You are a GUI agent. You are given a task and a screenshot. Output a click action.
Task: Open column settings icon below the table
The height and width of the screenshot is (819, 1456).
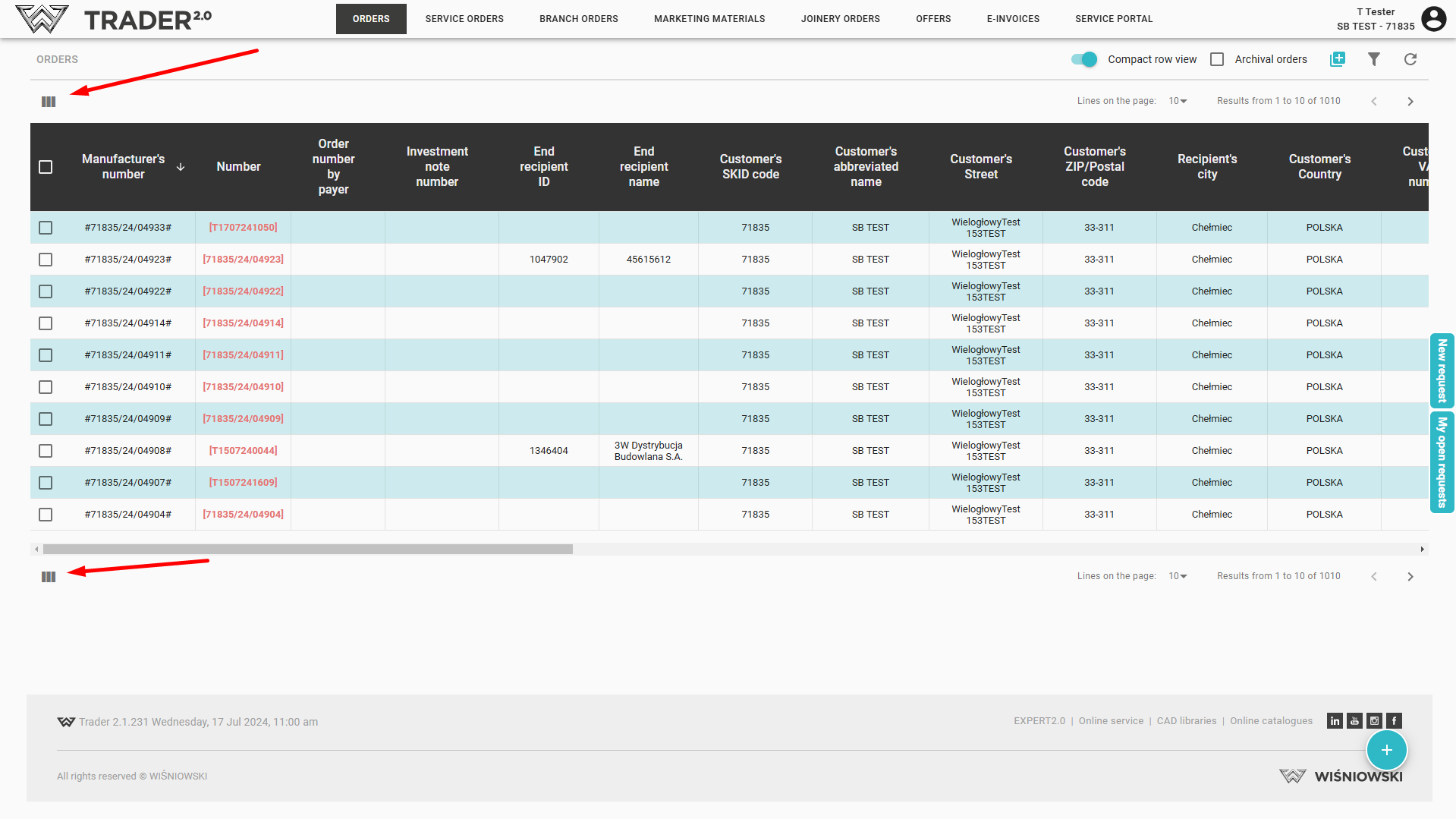click(x=49, y=577)
